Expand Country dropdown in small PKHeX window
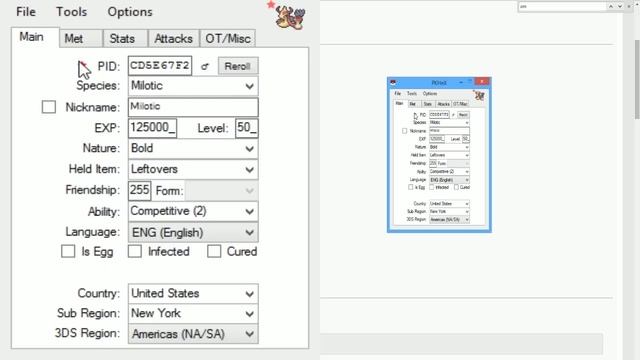Screen dimensions: 640x360 (449, 204)
